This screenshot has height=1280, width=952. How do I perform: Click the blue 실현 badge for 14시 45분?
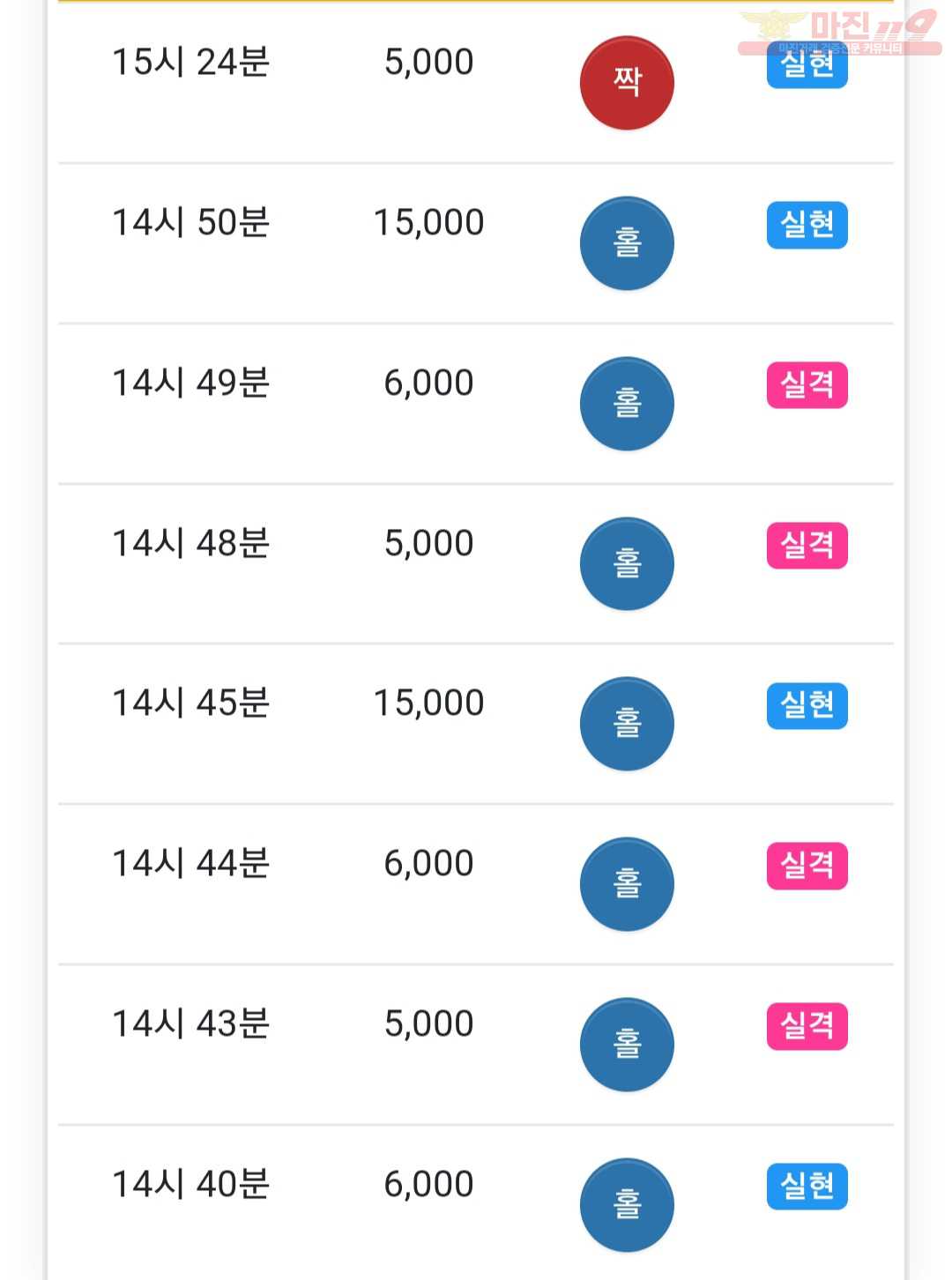coord(807,705)
